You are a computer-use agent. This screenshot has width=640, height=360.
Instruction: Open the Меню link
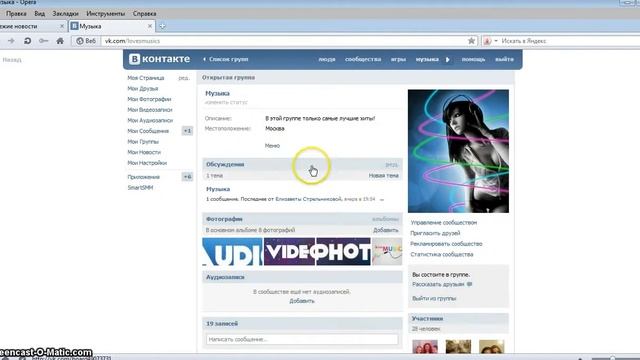tap(272, 146)
